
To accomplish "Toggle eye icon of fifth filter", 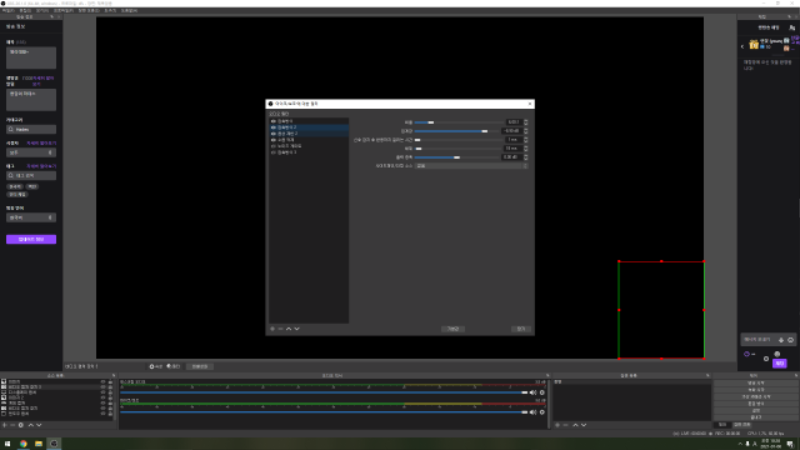I will 273,146.
